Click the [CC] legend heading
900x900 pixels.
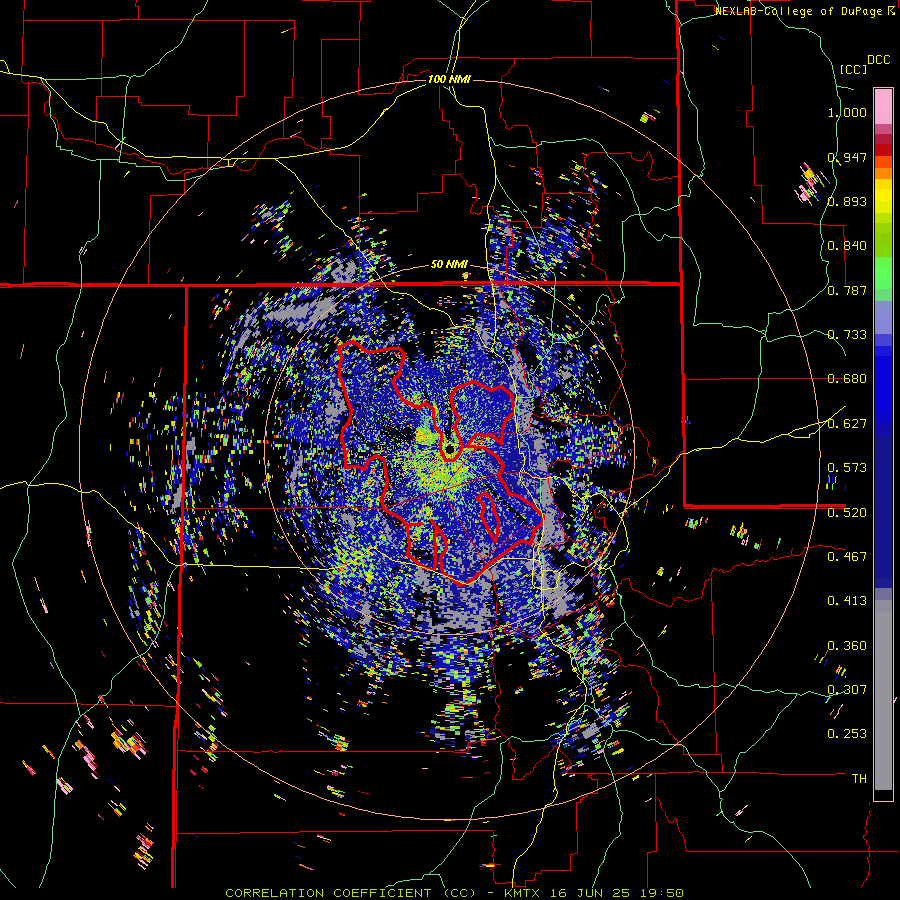[853, 69]
